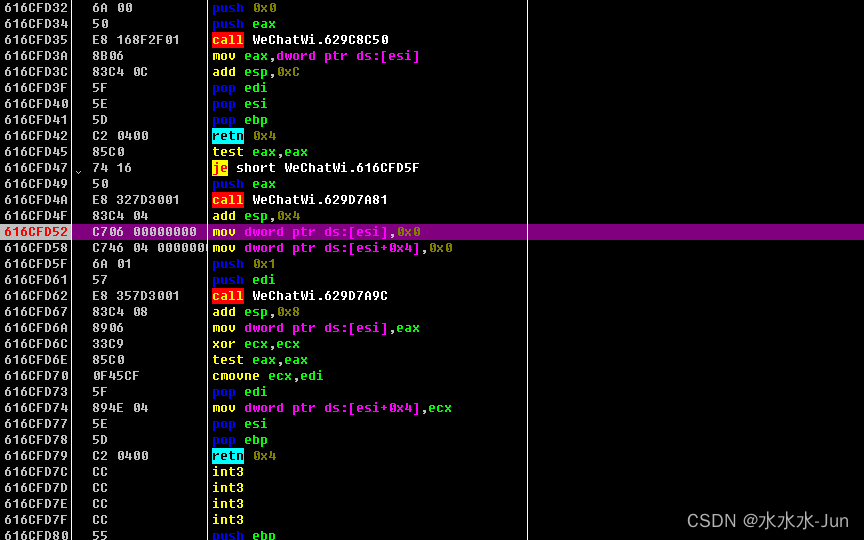Select "push eax" in the 616CFD34 row
The image size is (864, 540).
click(x=244, y=24)
